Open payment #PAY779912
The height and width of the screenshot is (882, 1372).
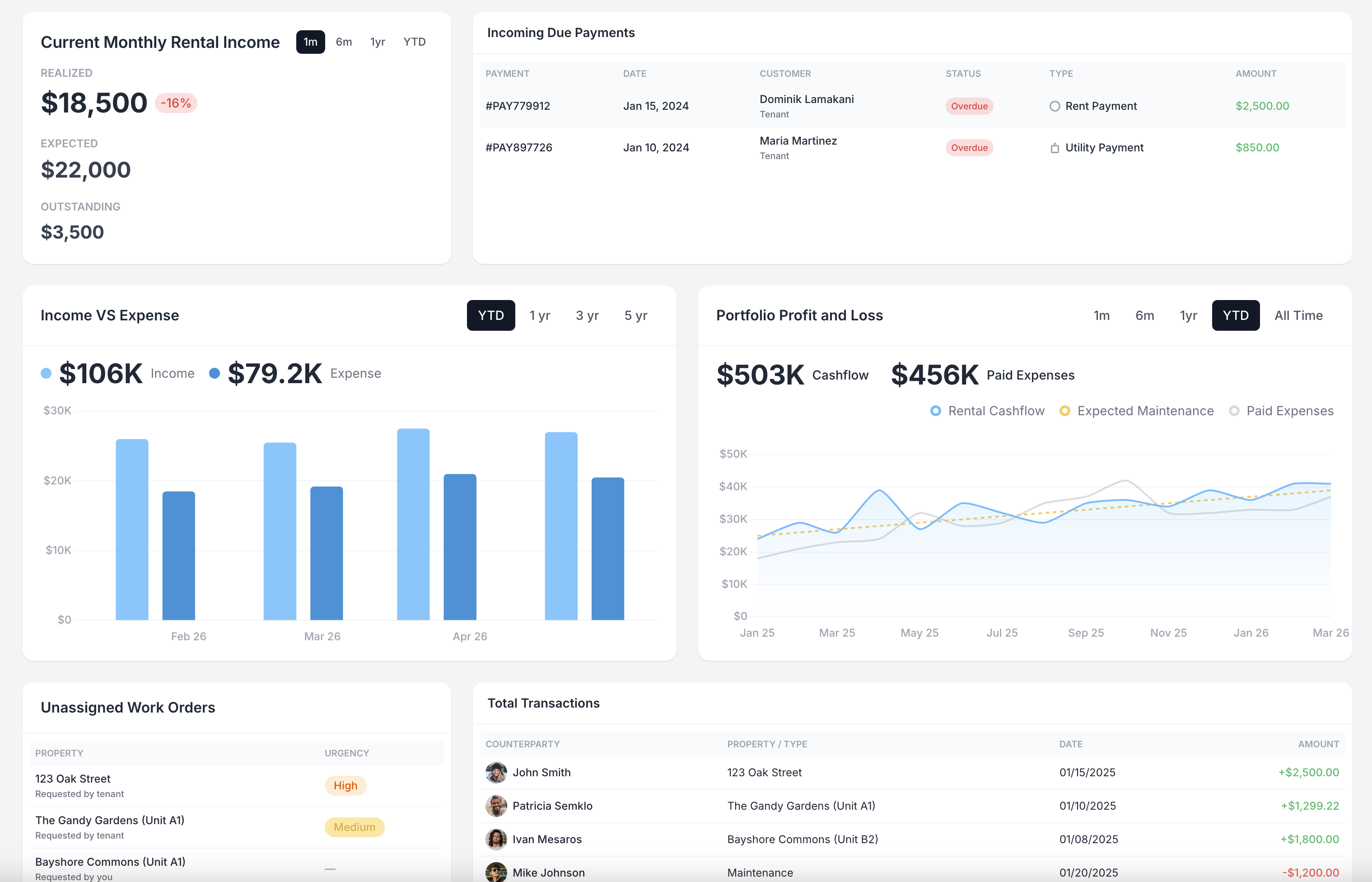click(x=518, y=106)
